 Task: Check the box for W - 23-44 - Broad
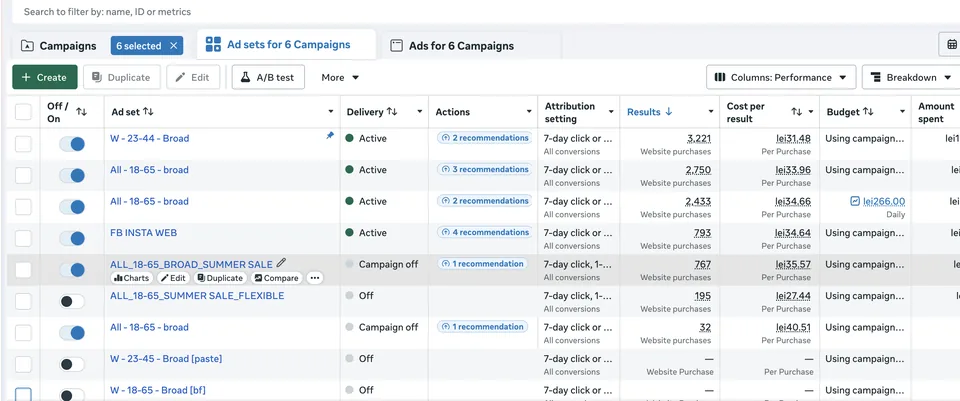[x=23, y=144]
